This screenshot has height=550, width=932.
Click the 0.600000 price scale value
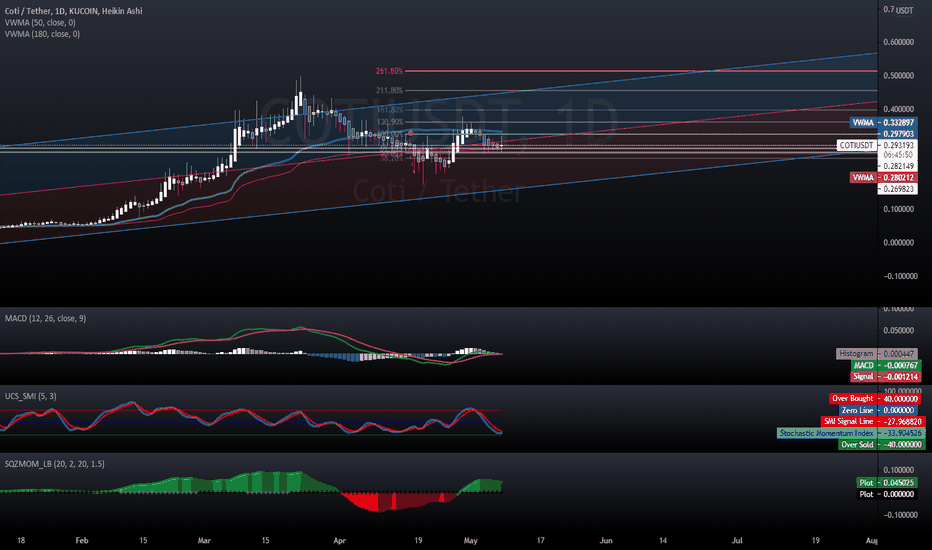(x=898, y=42)
